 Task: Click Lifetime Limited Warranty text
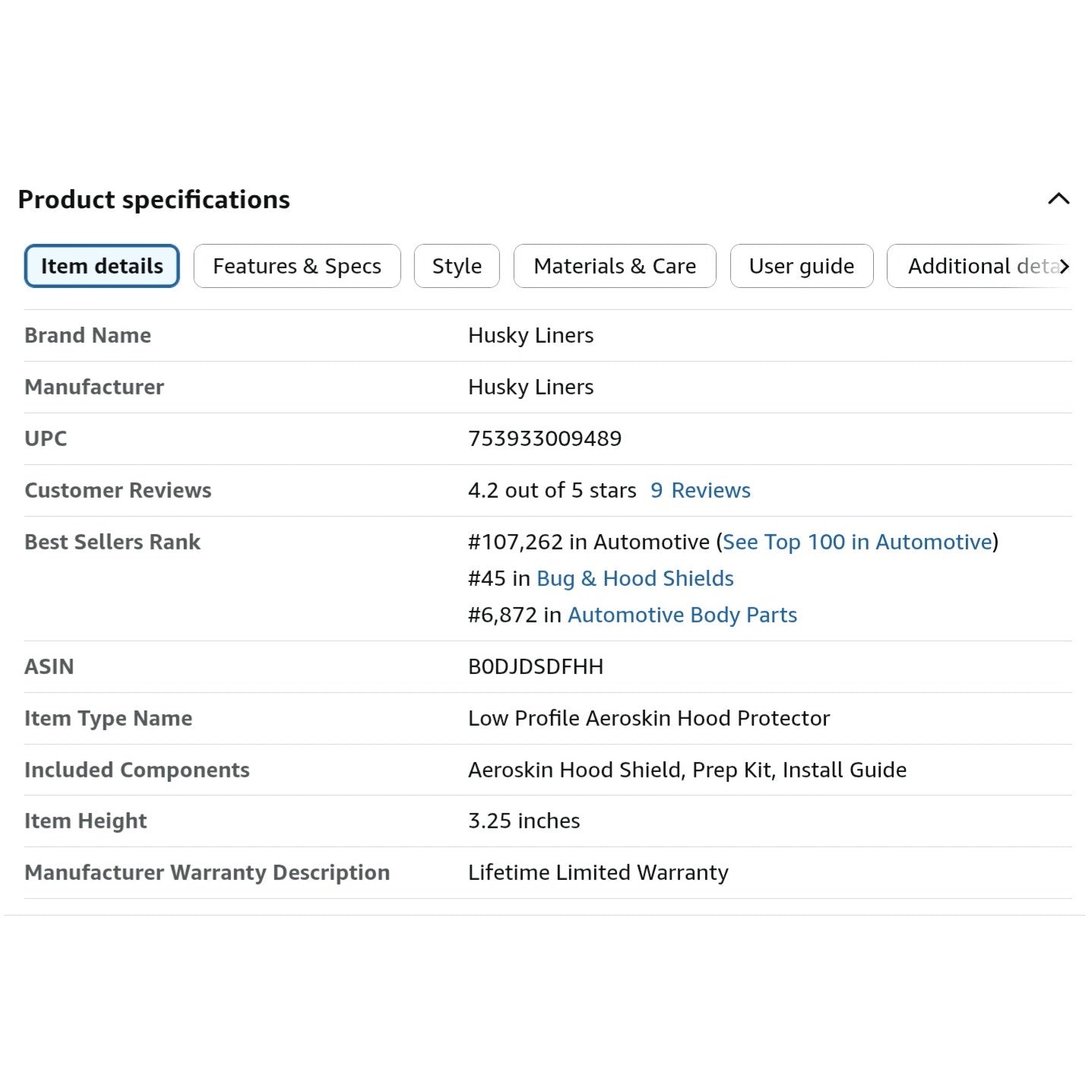pyautogui.click(x=598, y=872)
